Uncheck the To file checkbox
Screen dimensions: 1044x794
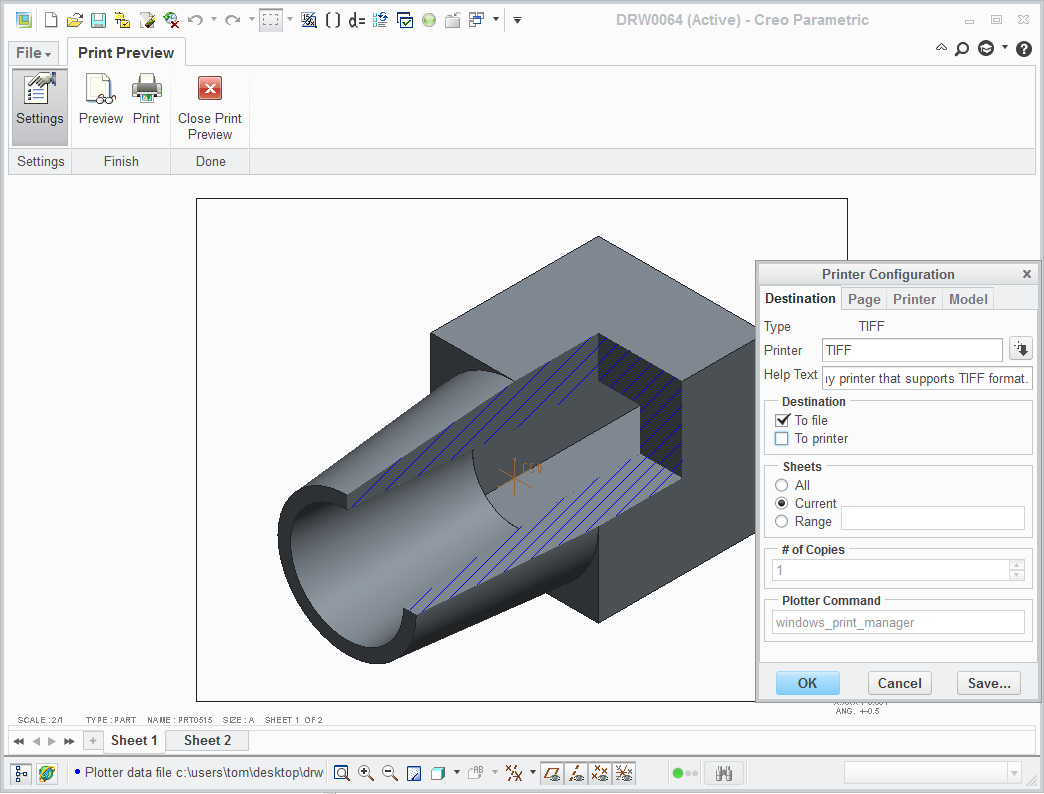click(782, 420)
